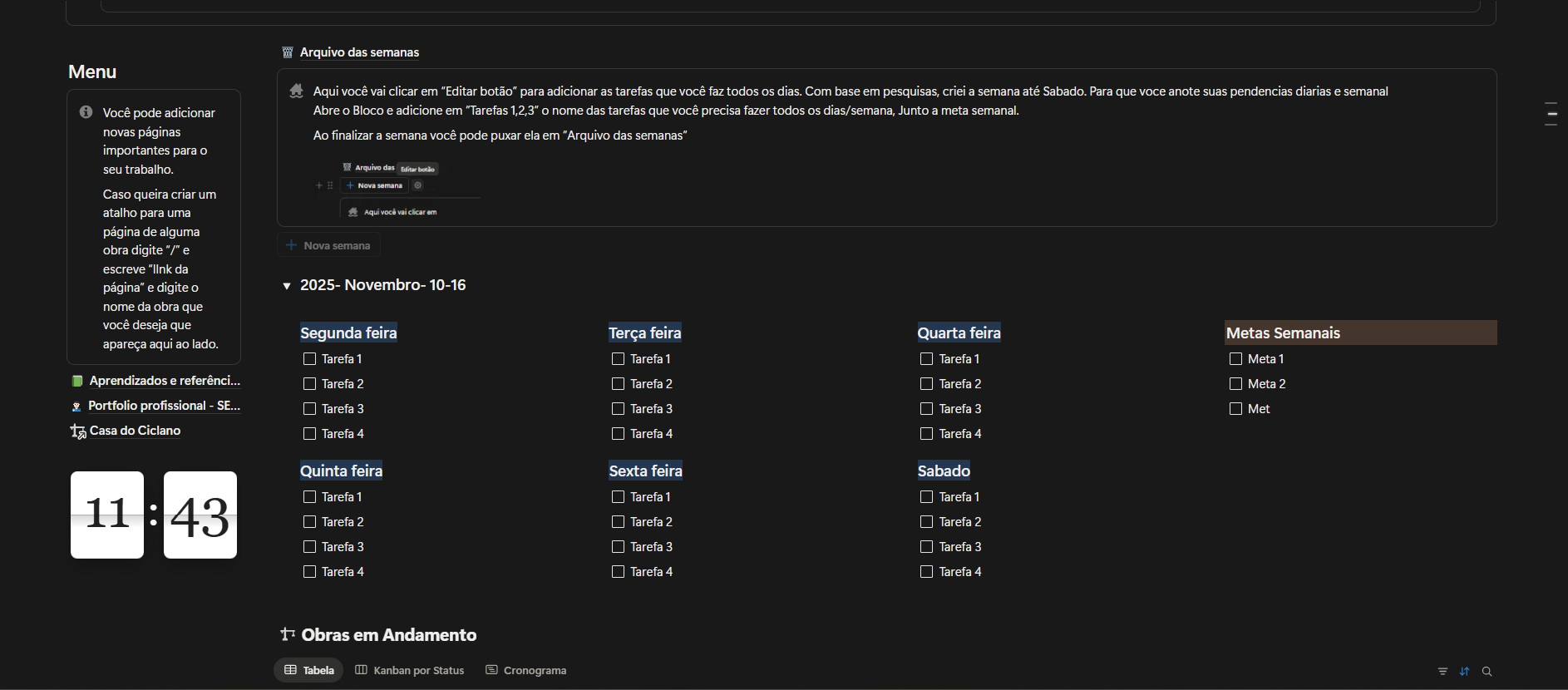Click the flip clock widget showing 11:43
Image resolution: width=1568 pixels, height=690 pixels.
click(x=154, y=515)
